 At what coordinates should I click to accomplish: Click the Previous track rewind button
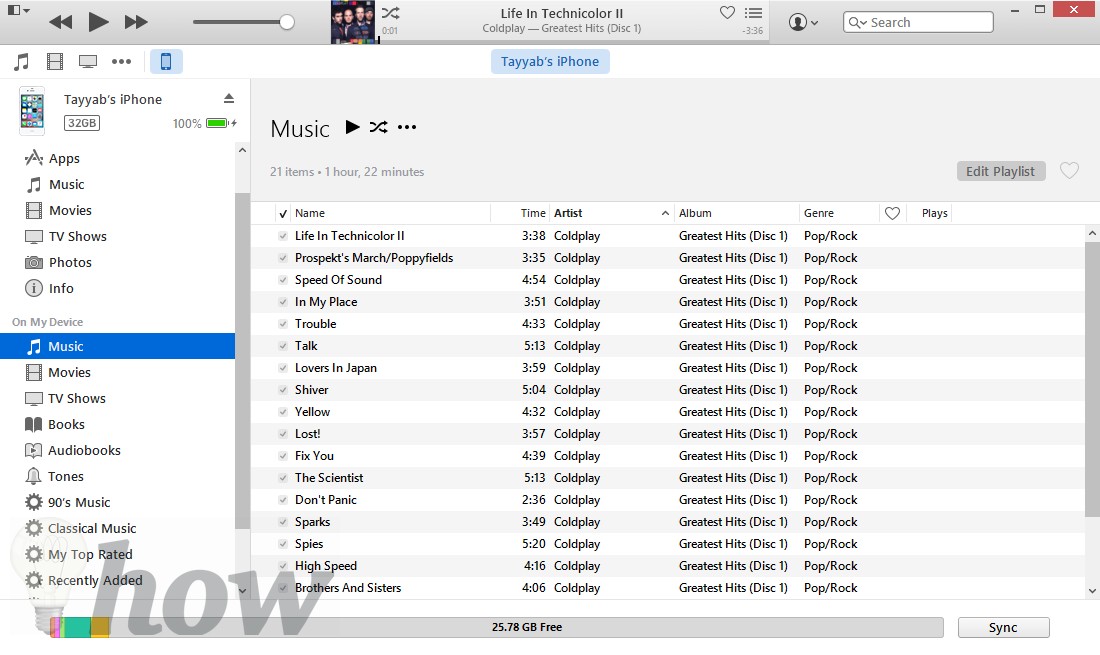(x=61, y=22)
